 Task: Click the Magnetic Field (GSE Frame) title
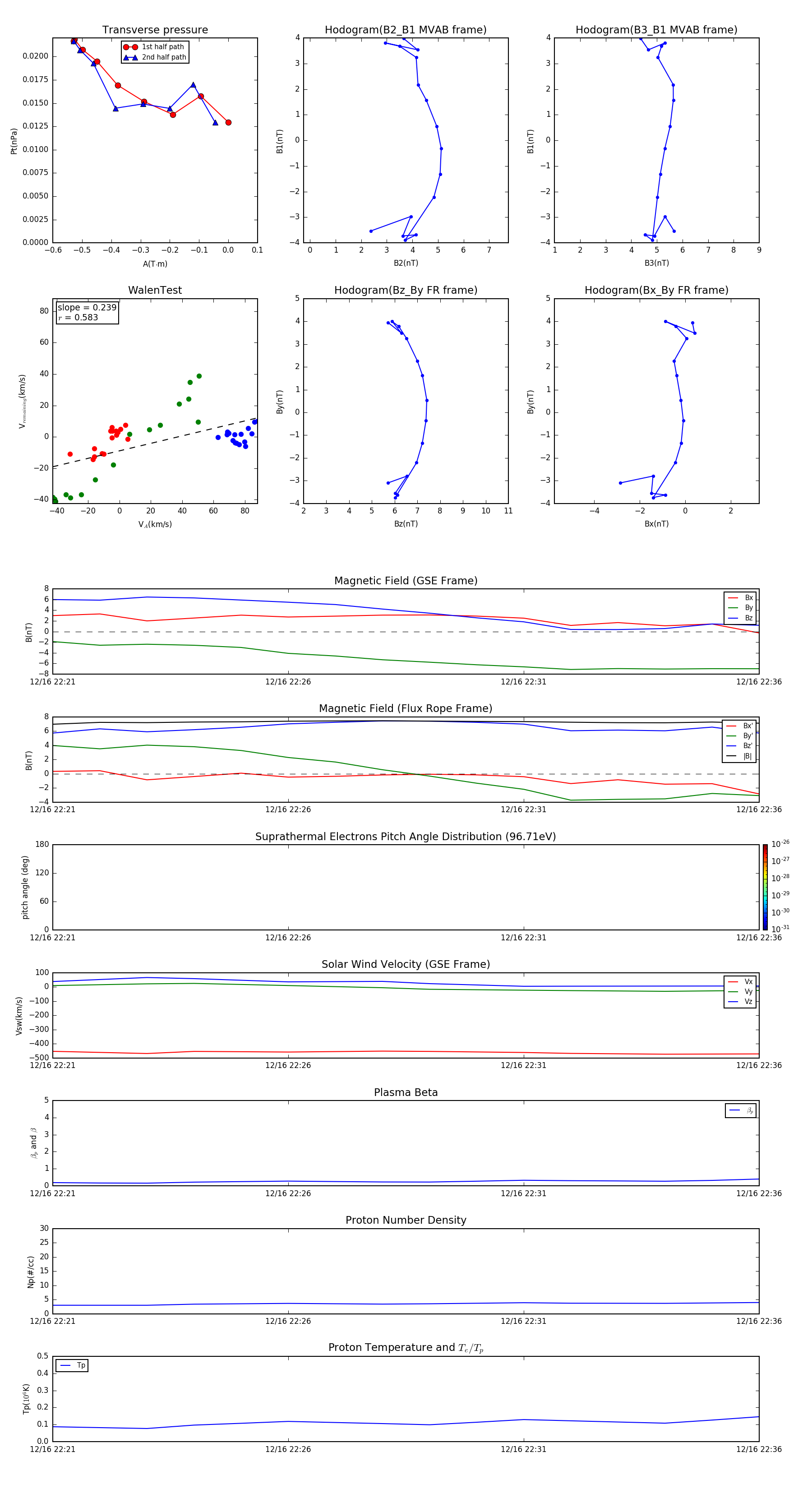[x=406, y=581]
